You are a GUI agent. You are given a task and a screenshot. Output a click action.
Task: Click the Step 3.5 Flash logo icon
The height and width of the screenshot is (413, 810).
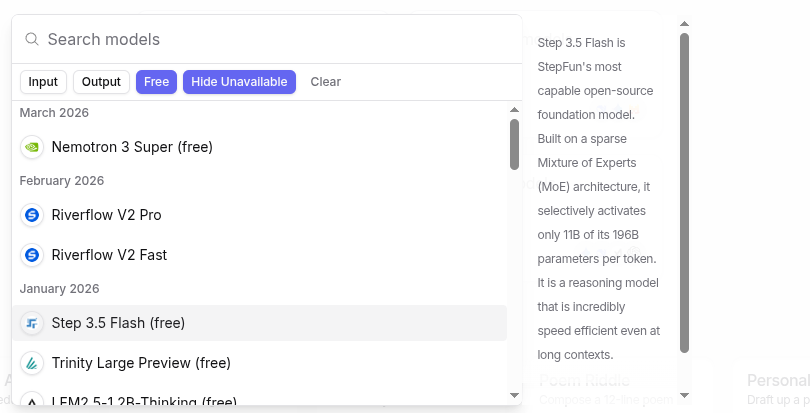[32, 323]
